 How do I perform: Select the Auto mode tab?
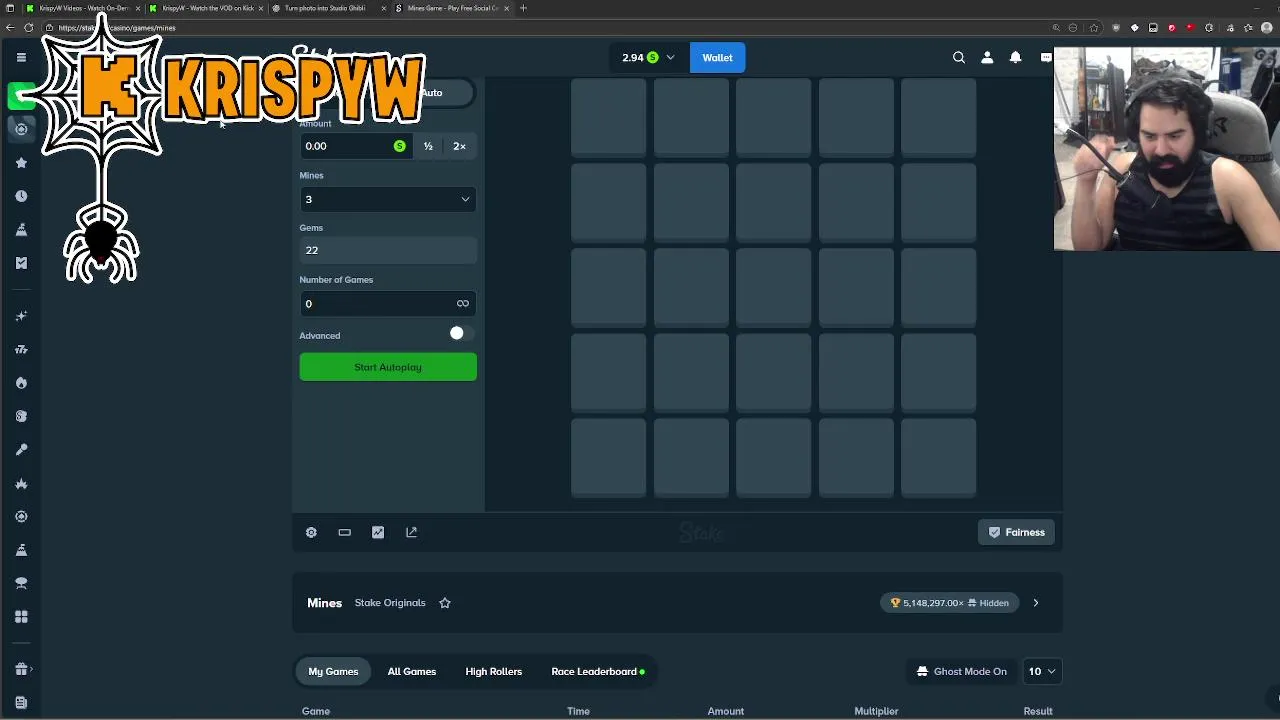432,93
